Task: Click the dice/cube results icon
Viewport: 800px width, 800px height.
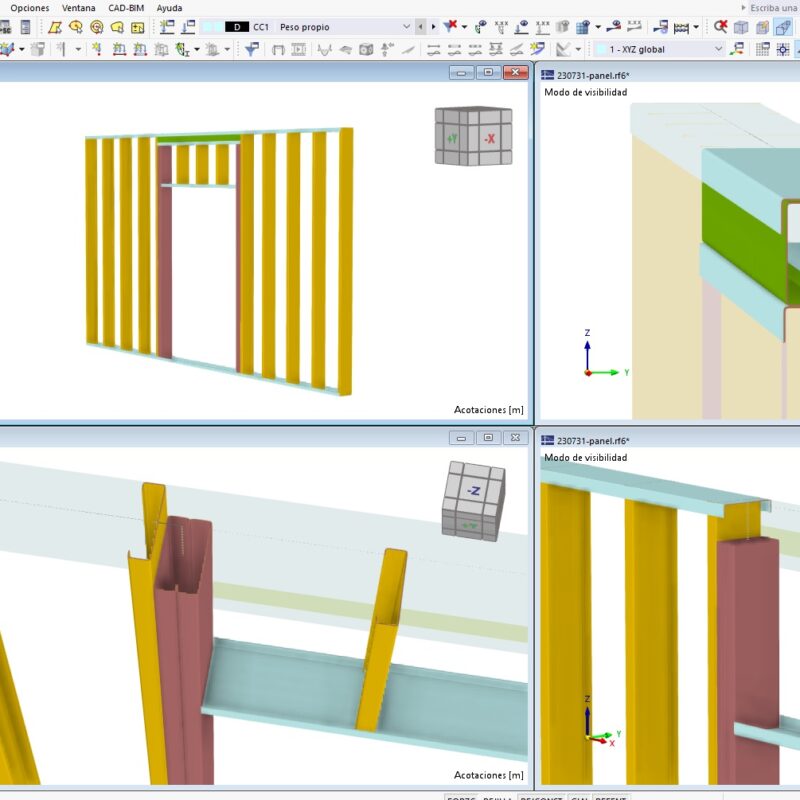Action: point(366,49)
